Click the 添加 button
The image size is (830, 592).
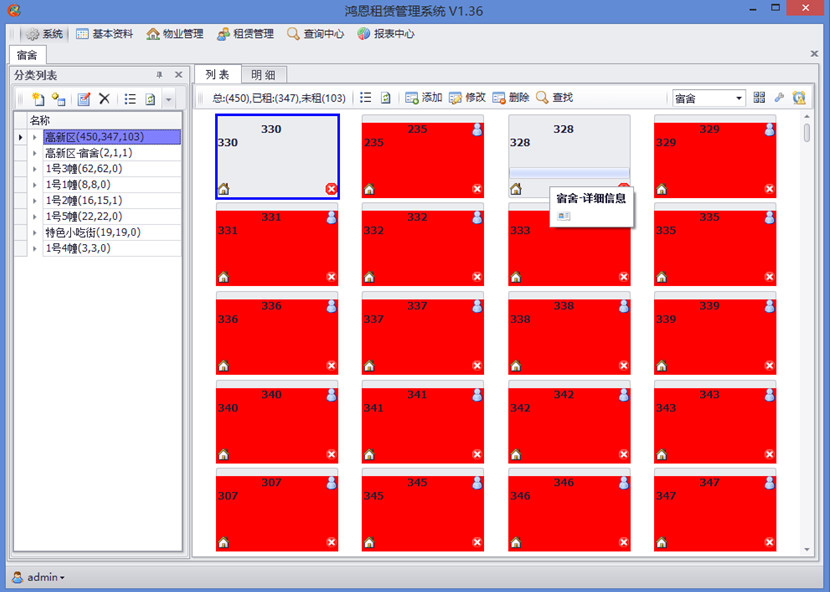[423, 97]
